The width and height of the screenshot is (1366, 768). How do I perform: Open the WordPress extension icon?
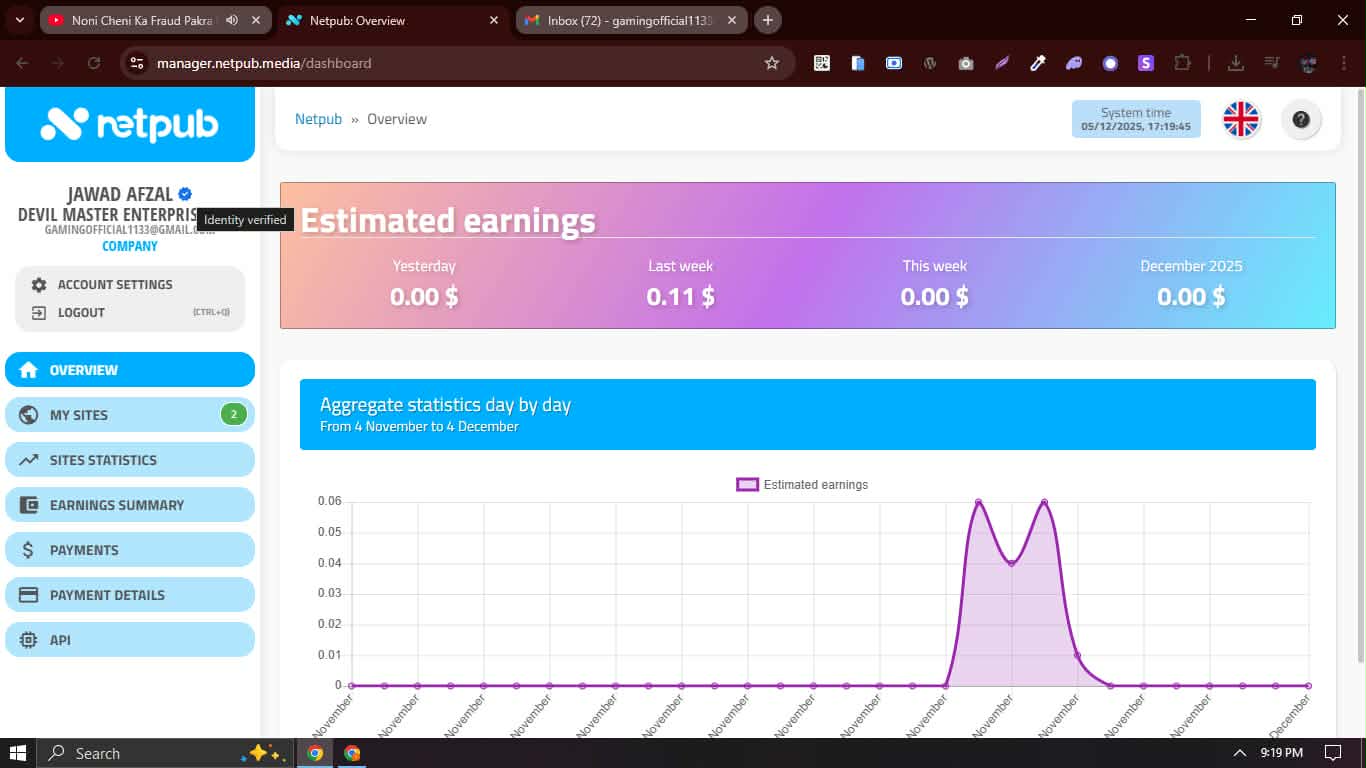point(930,63)
